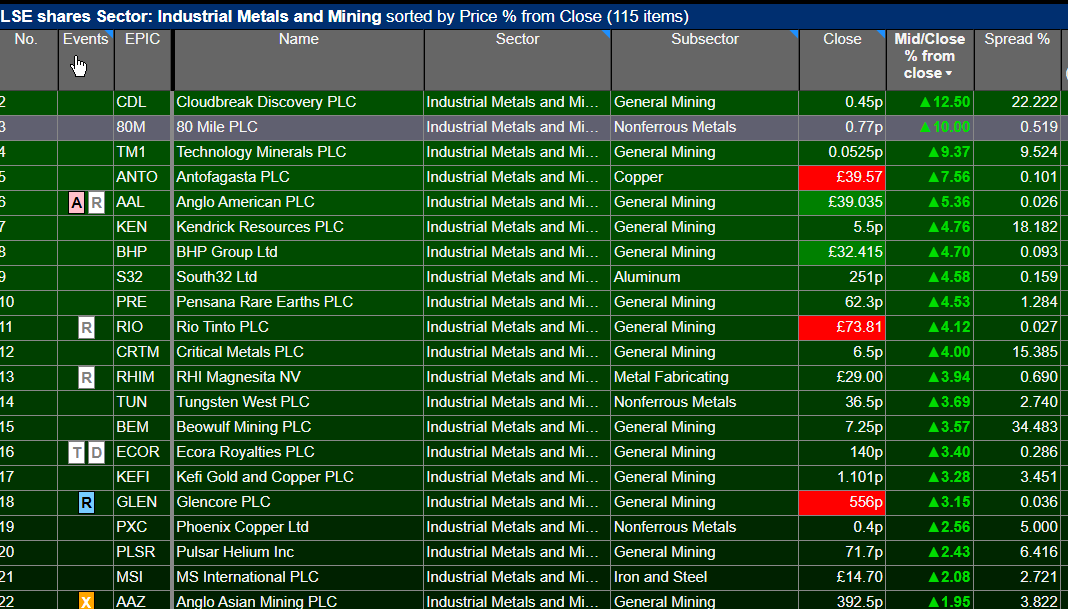This screenshot has height=609, width=1068.
Task: Select Ecora Royalties PLC name
Action: (245, 452)
